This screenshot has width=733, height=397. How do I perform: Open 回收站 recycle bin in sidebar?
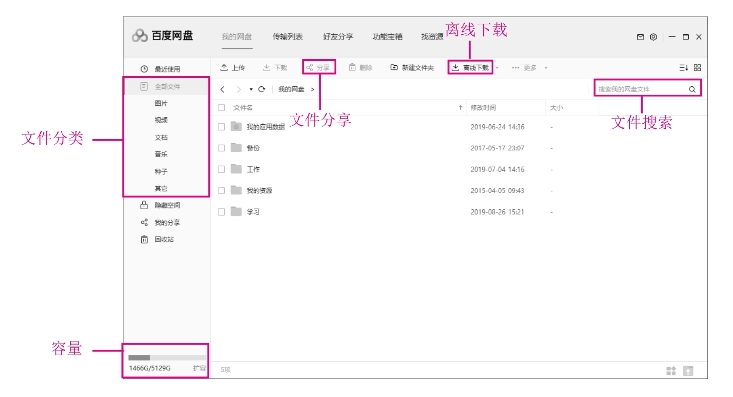(144, 239)
